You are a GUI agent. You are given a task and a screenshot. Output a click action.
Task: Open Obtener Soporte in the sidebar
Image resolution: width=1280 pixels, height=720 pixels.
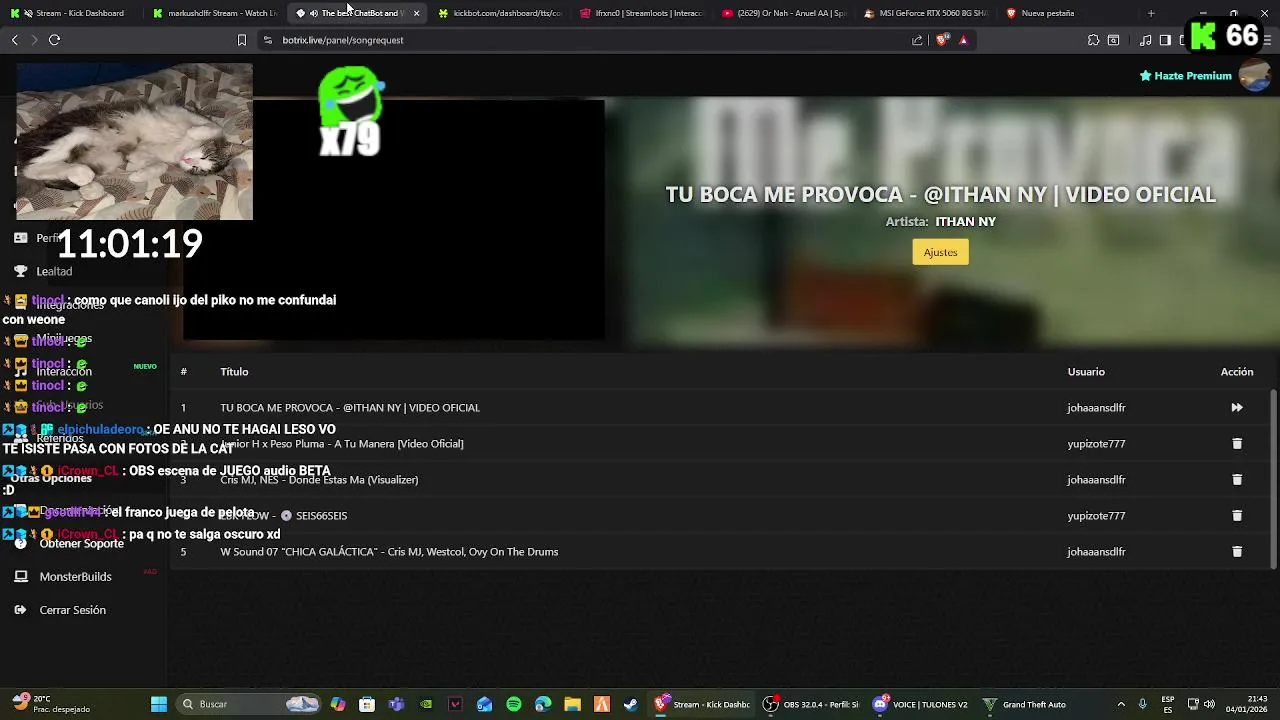click(82, 543)
